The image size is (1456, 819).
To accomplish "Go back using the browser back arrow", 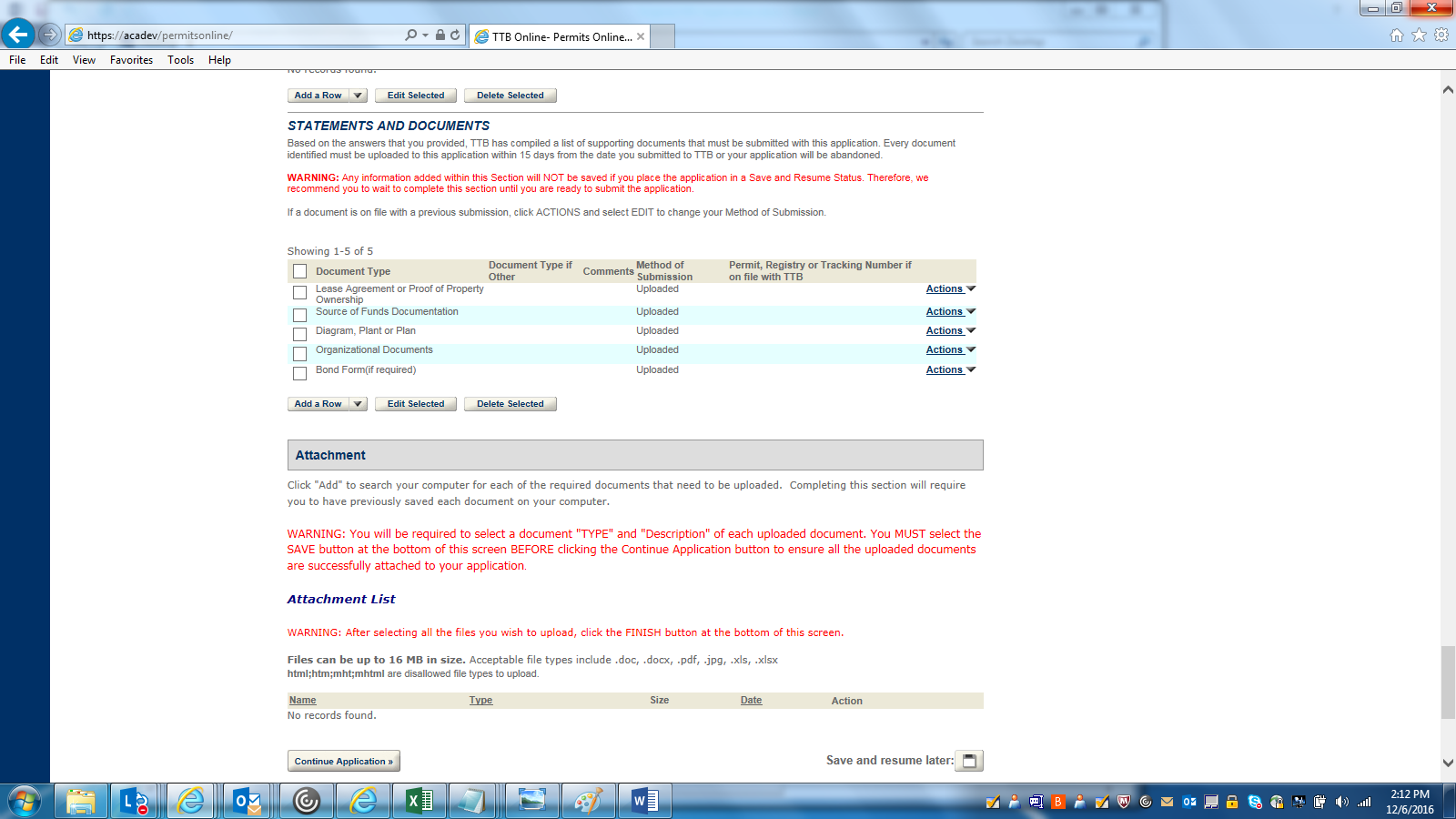I will point(18,35).
